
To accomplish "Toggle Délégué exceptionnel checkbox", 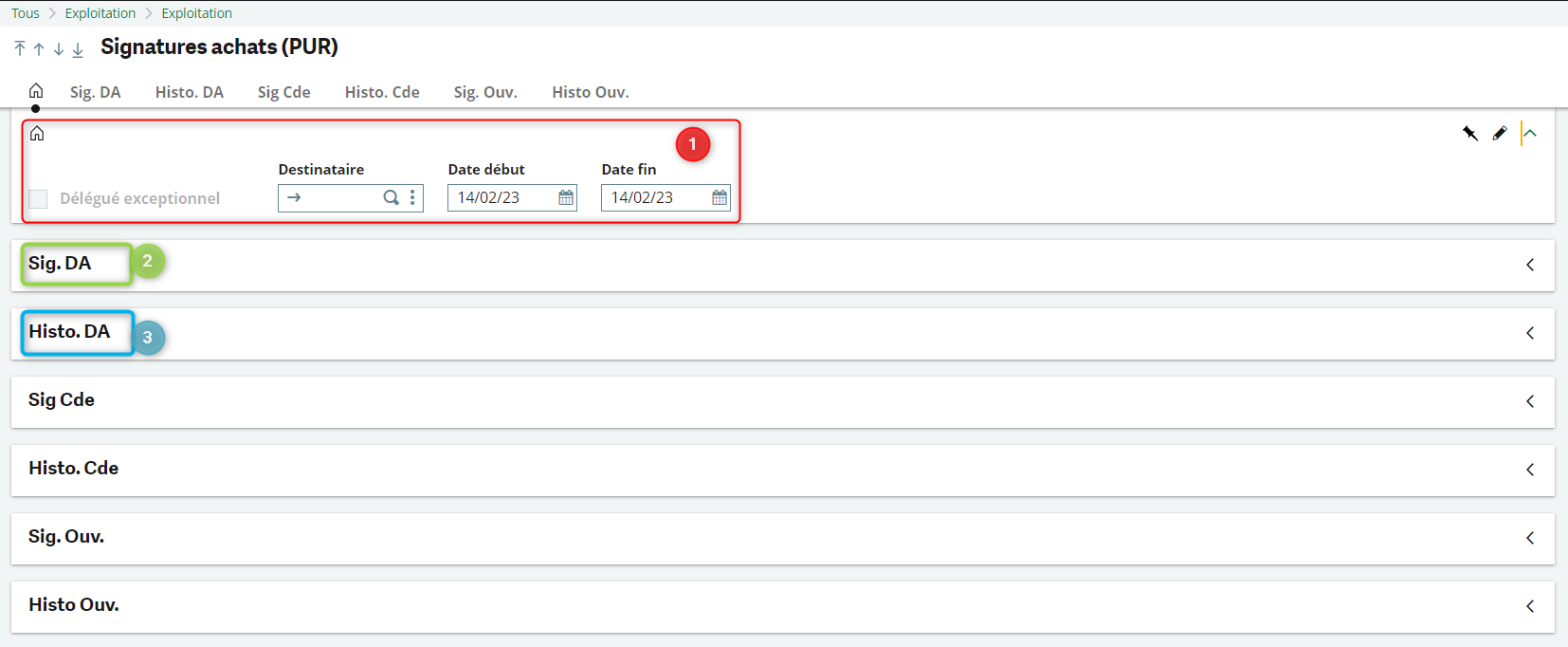I will coord(38,198).
